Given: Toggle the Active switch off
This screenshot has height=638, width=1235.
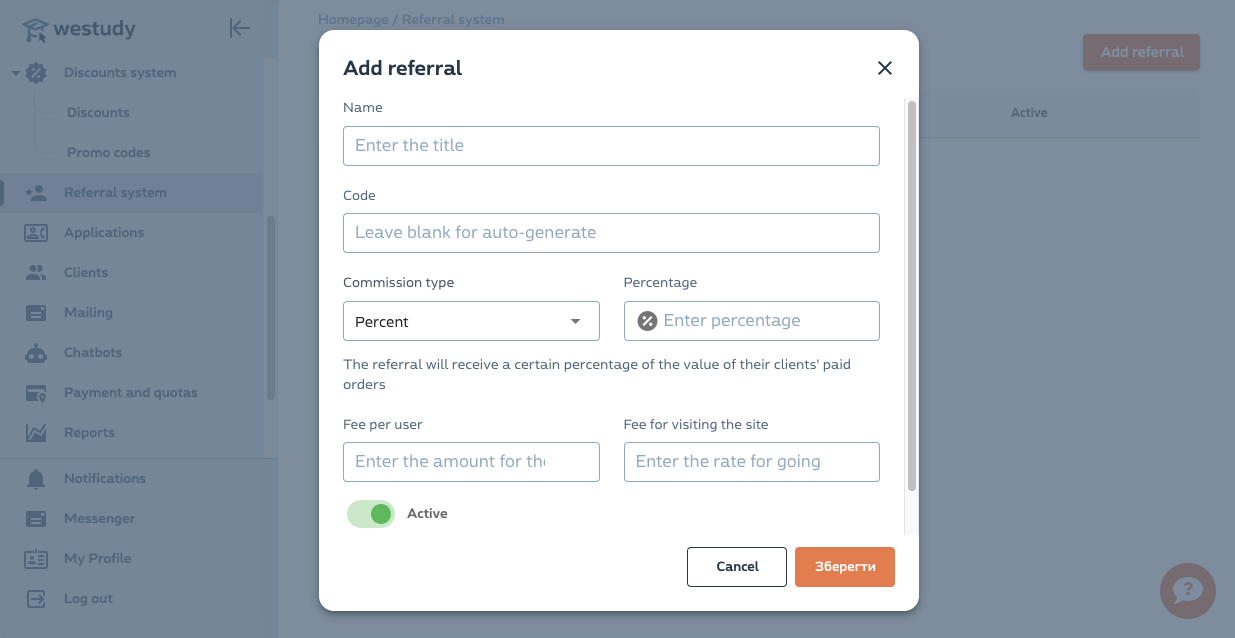Looking at the screenshot, I should point(371,514).
